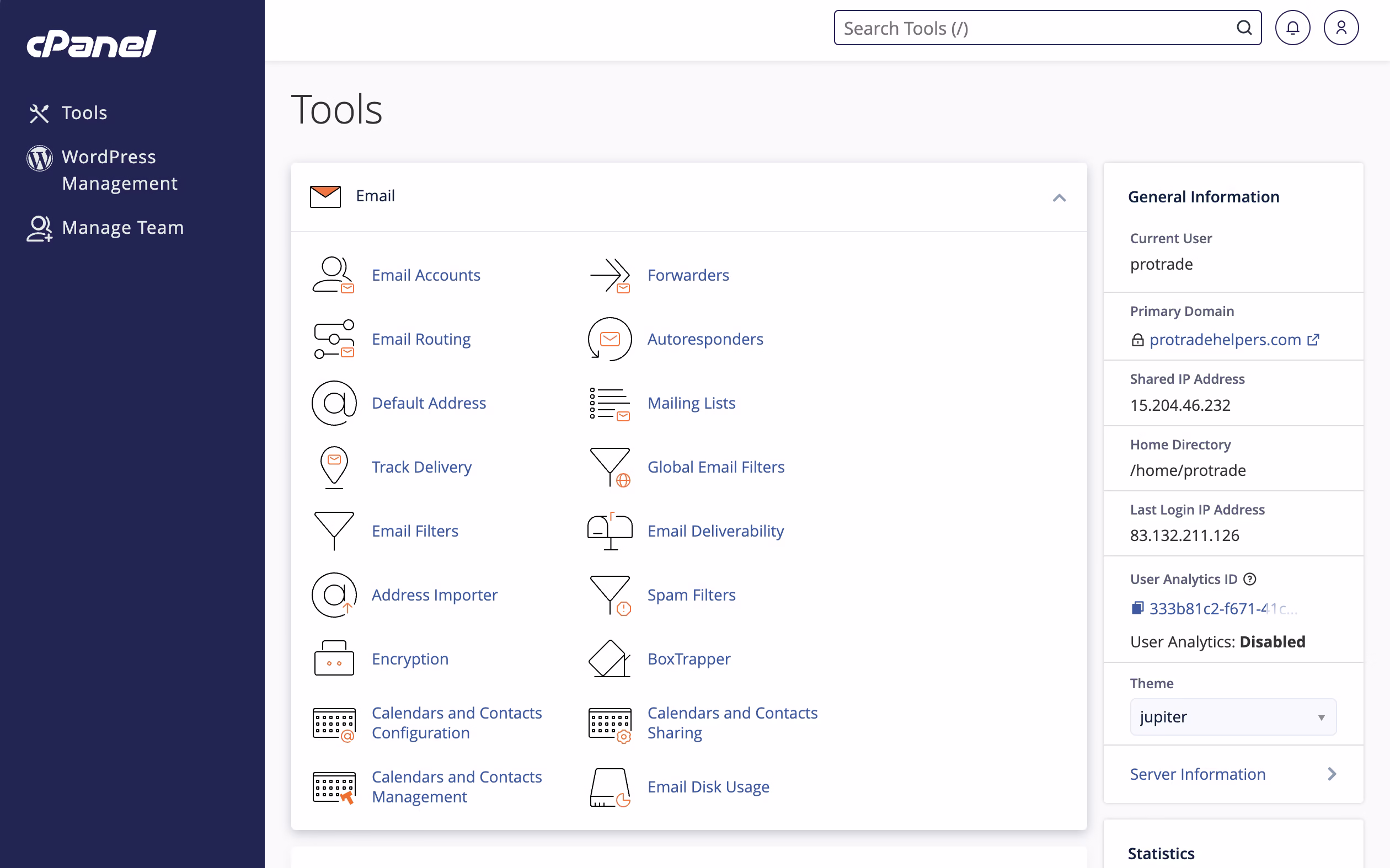Open Calendars and Contacts Sharing link
This screenshot has width=1390, height=868.
[x=733, y=724]
